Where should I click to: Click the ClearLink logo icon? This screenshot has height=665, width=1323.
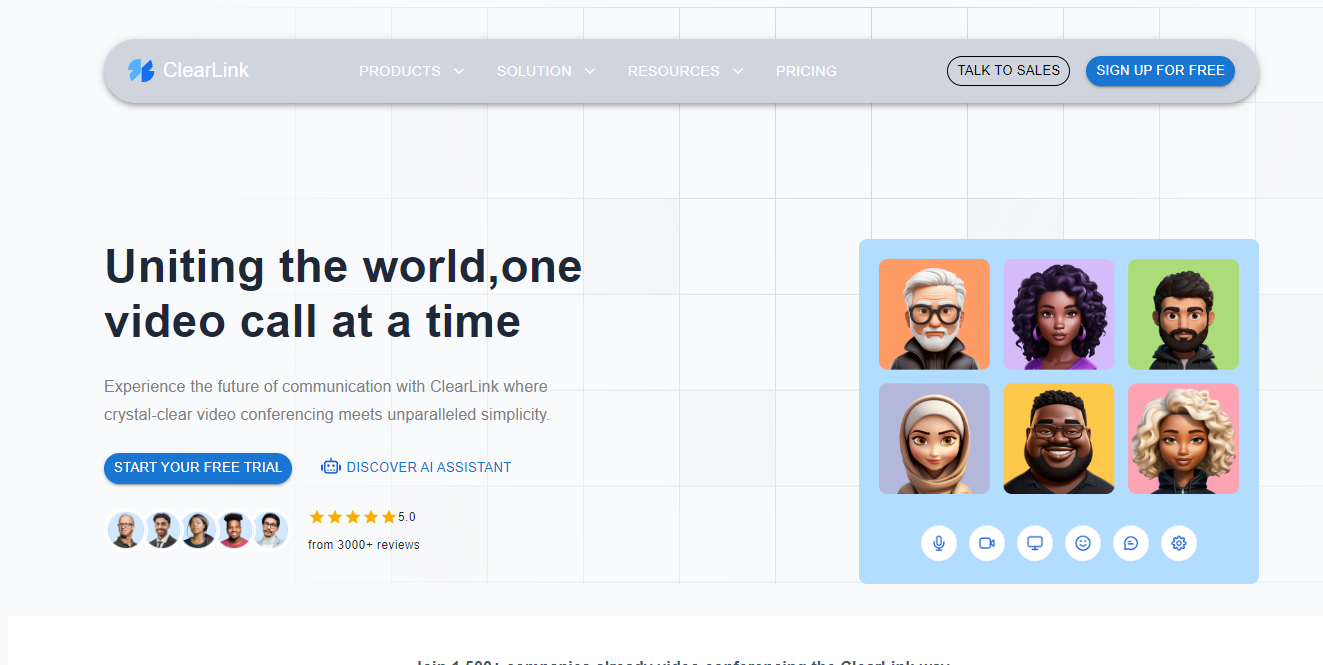coord(141,71)
